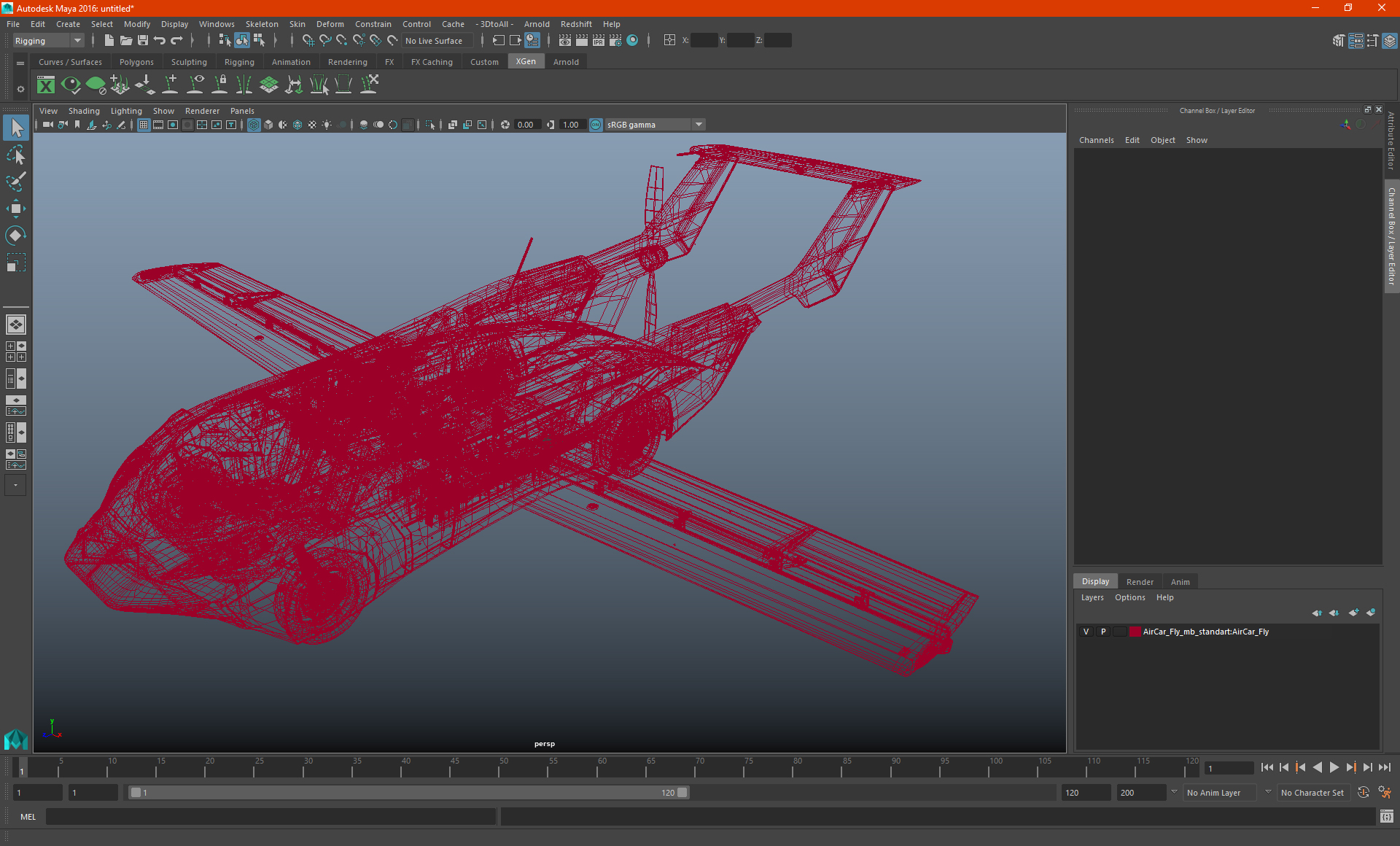
Task: Select the Rotate tool in toolbox
Action: coord(15,235)
